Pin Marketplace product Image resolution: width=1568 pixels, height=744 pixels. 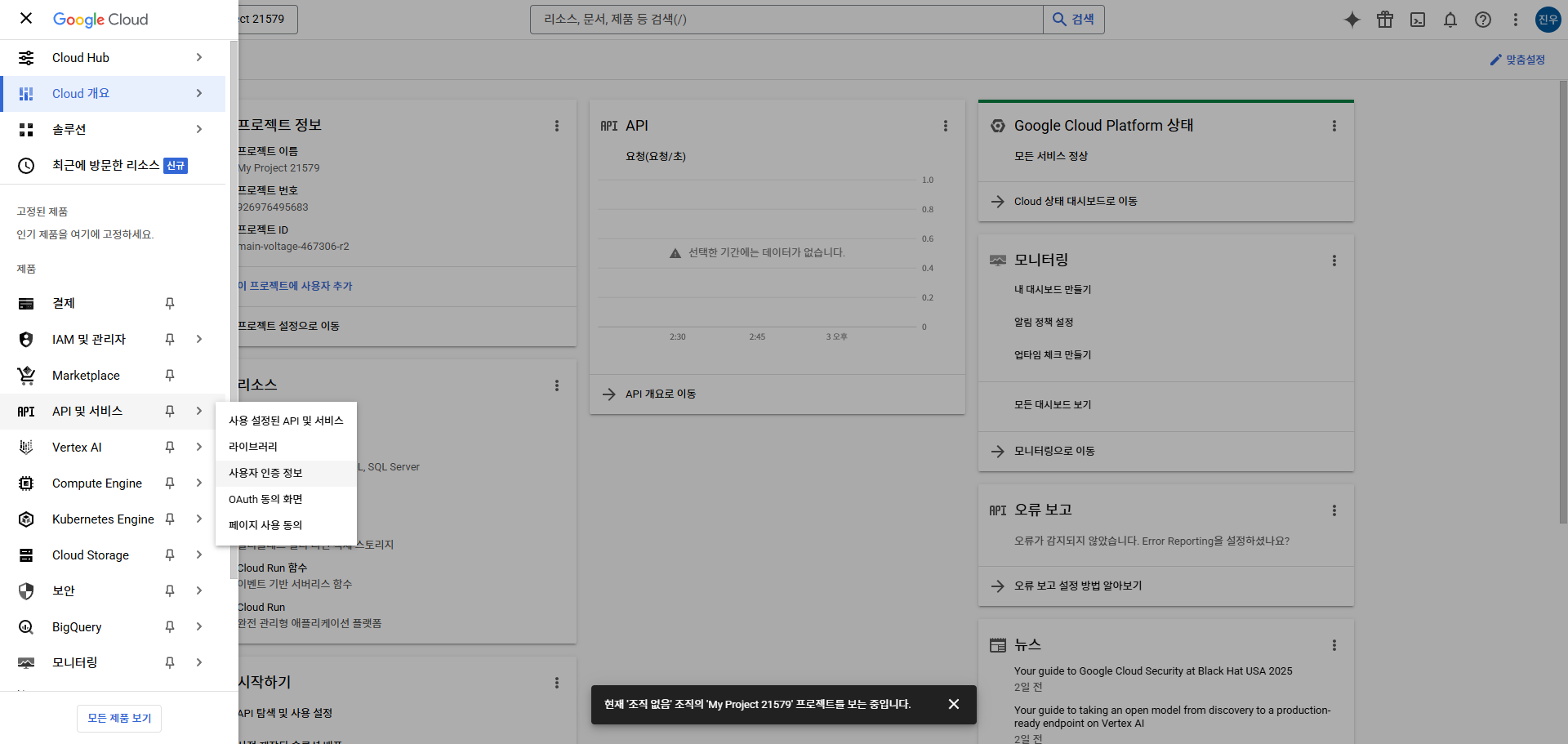[170, 375]
